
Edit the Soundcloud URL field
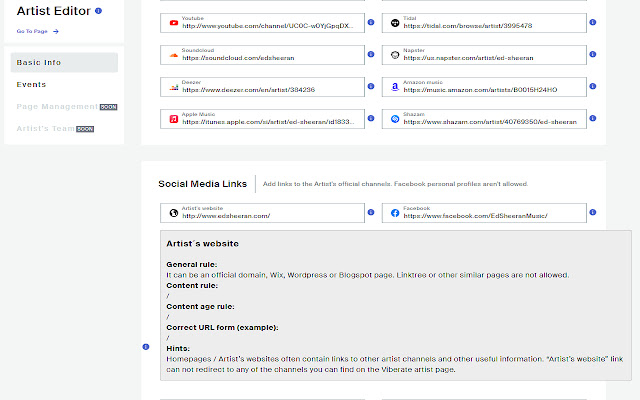click(x=262, y=55)
